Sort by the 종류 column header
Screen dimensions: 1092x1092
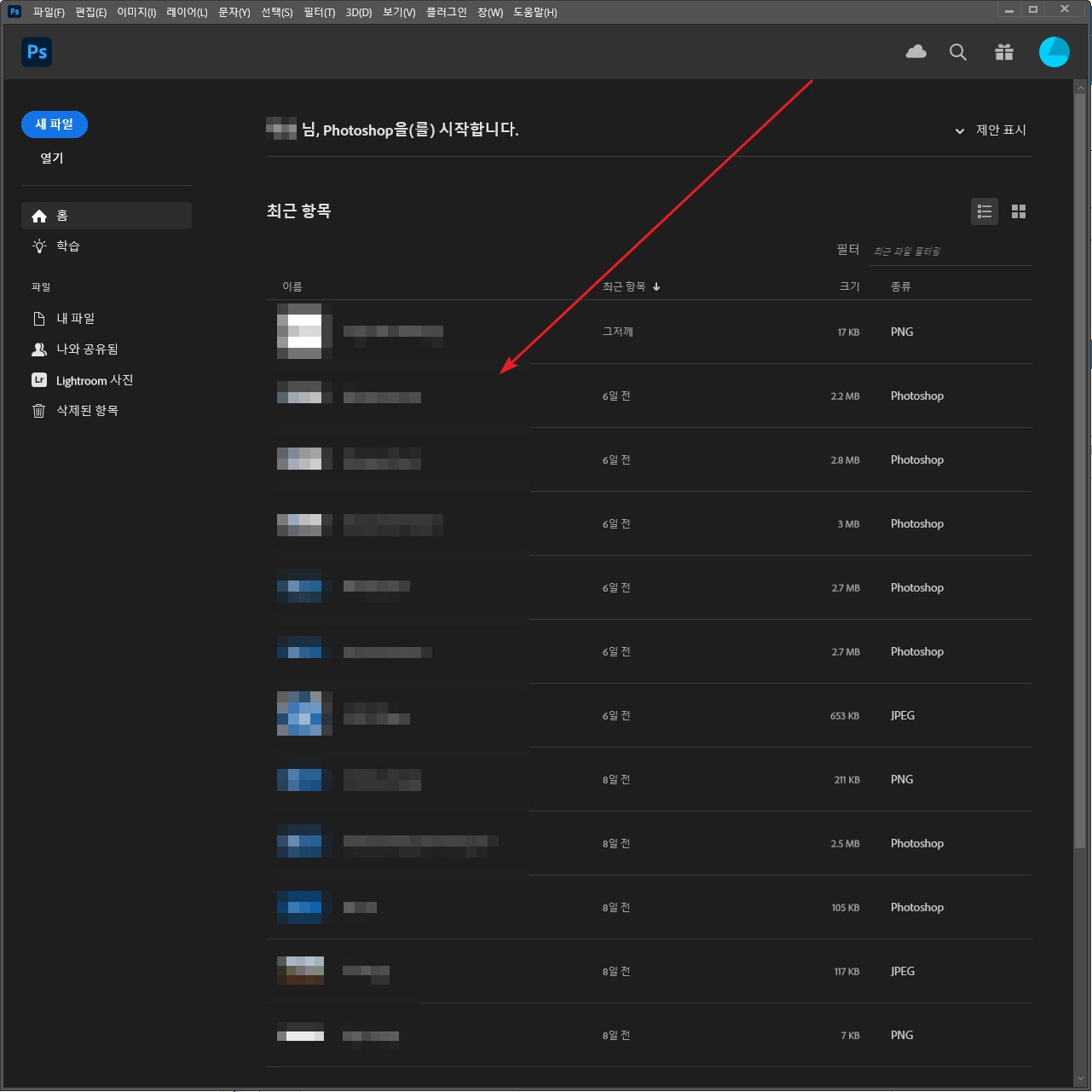tap(901, 286)
